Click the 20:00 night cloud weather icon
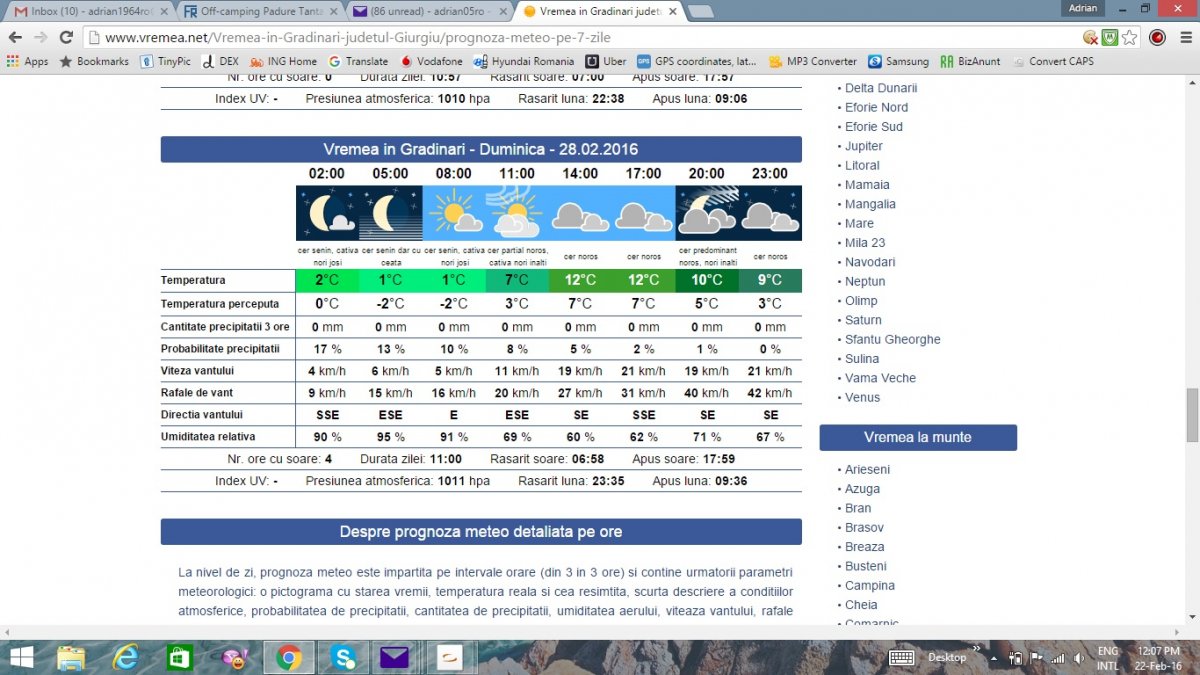Image resolution: width=1200 pixels, height=675 pixels. (706, 213)
